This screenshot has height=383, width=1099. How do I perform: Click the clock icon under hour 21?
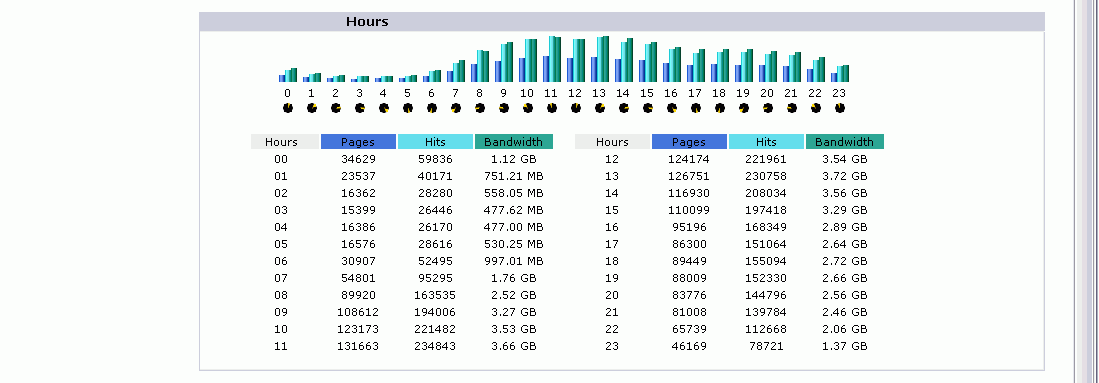click(791, 108)
